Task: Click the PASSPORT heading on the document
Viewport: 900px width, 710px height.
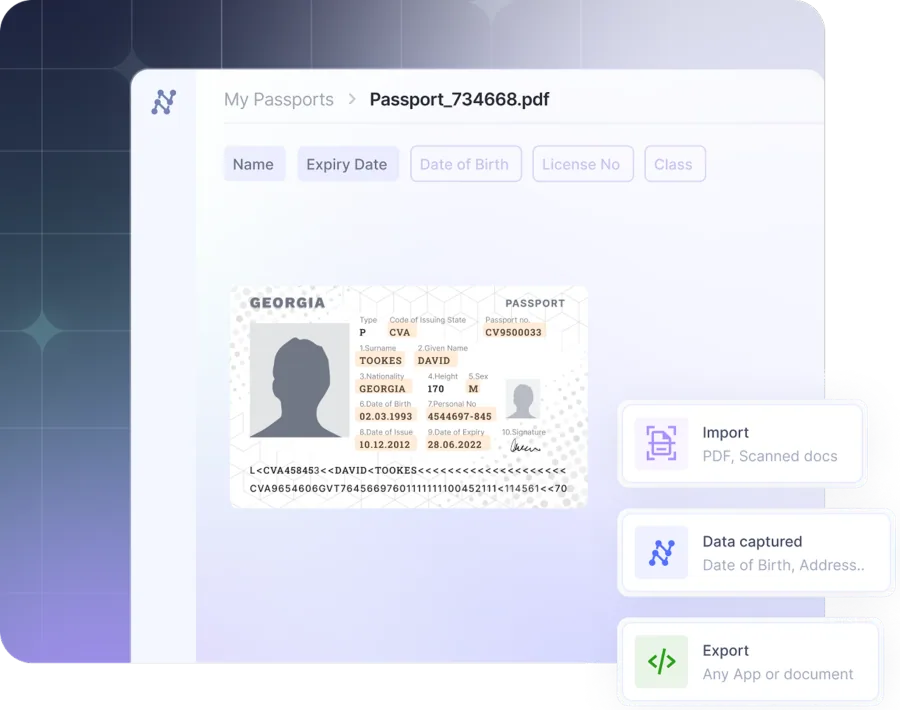Action: tap(535, 303)
